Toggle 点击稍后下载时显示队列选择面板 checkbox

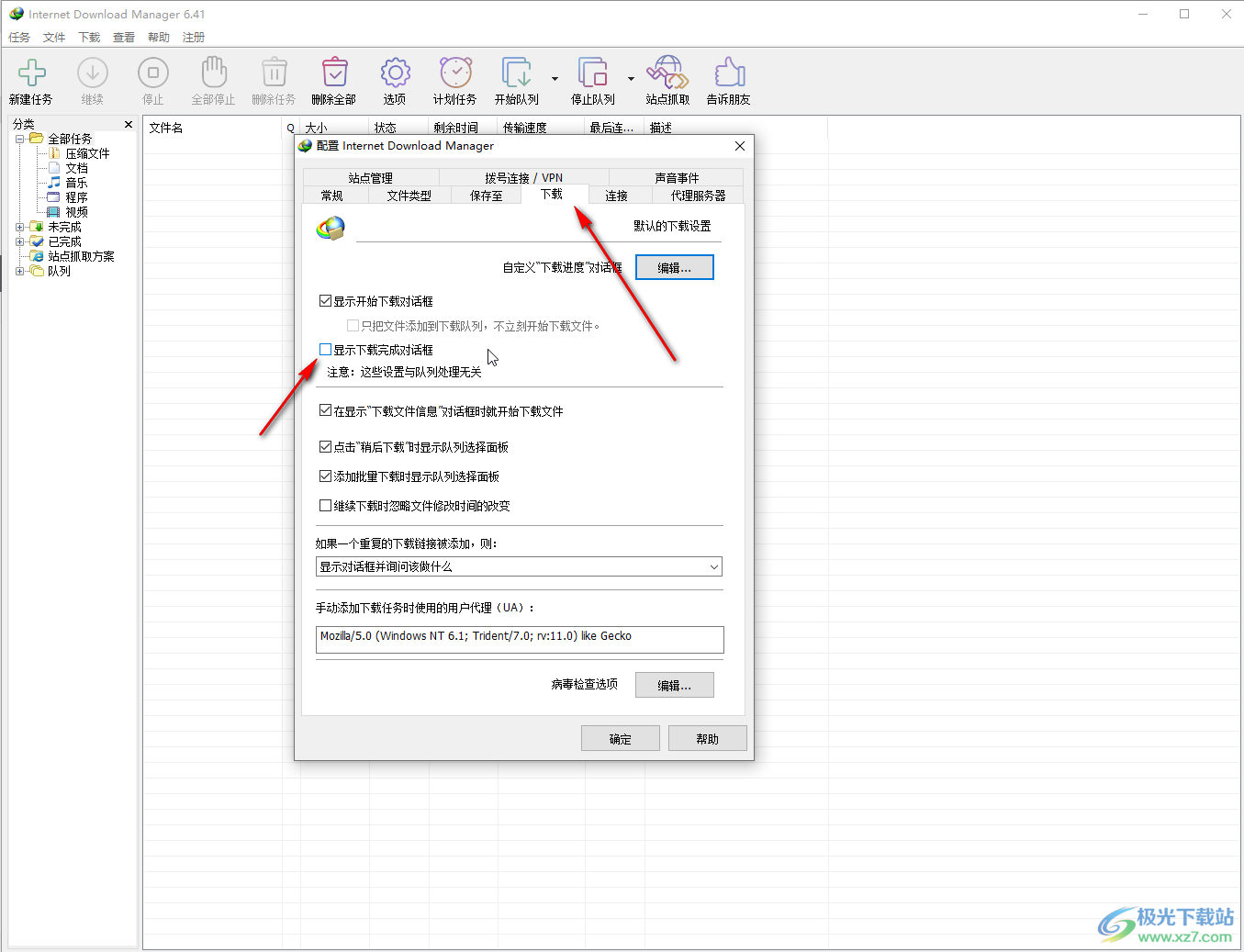(325, 446)
